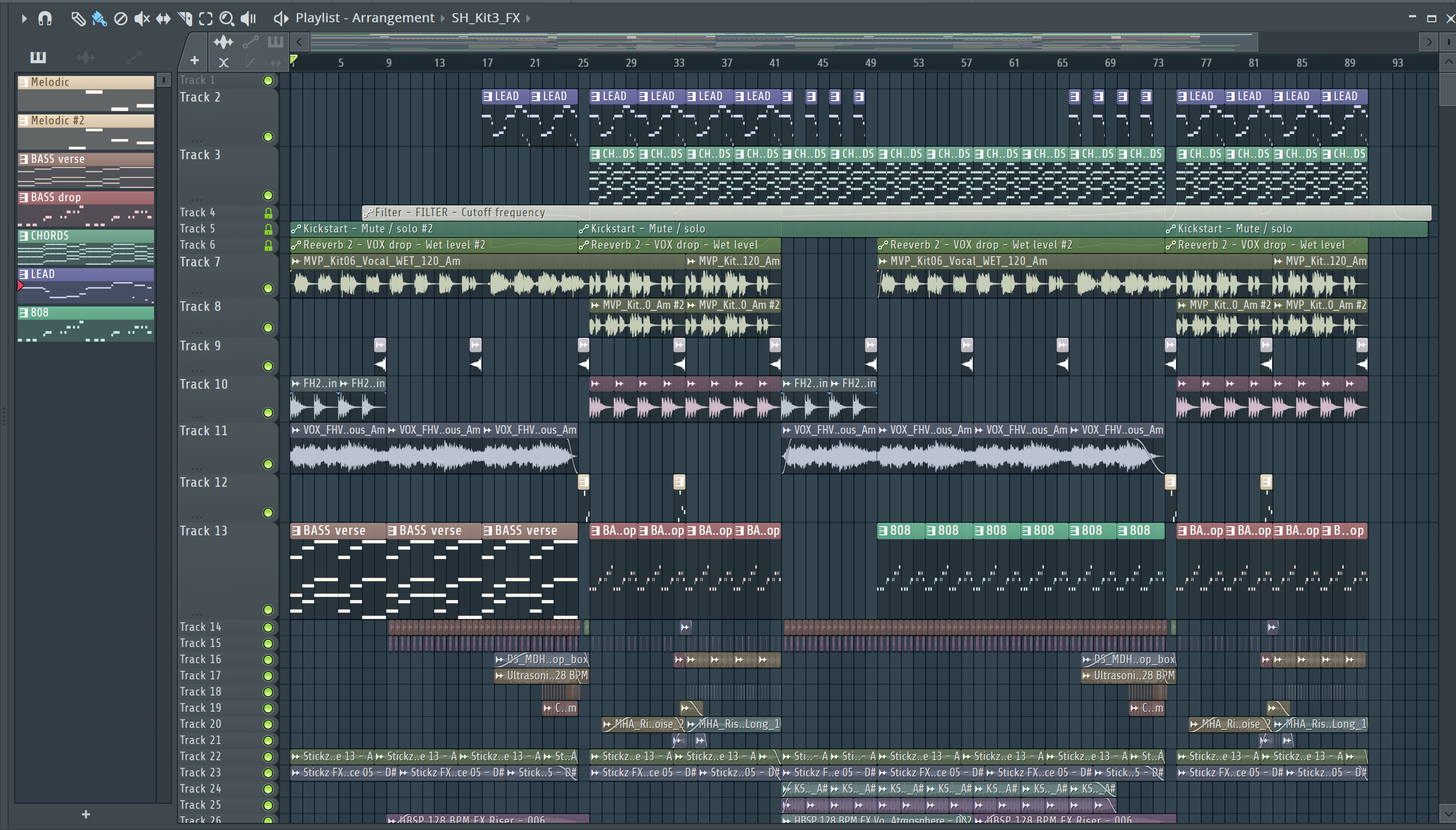
Task: Open first 808 clip menu on Track 13
Action: click(x=883, y=531)
